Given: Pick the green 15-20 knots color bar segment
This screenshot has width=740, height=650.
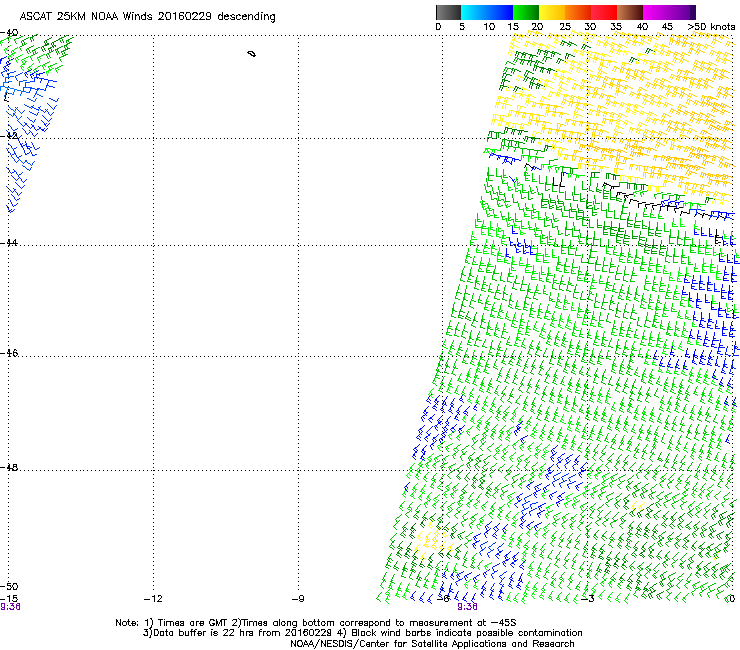Looking at the screenshot, I should click(526, 12).
